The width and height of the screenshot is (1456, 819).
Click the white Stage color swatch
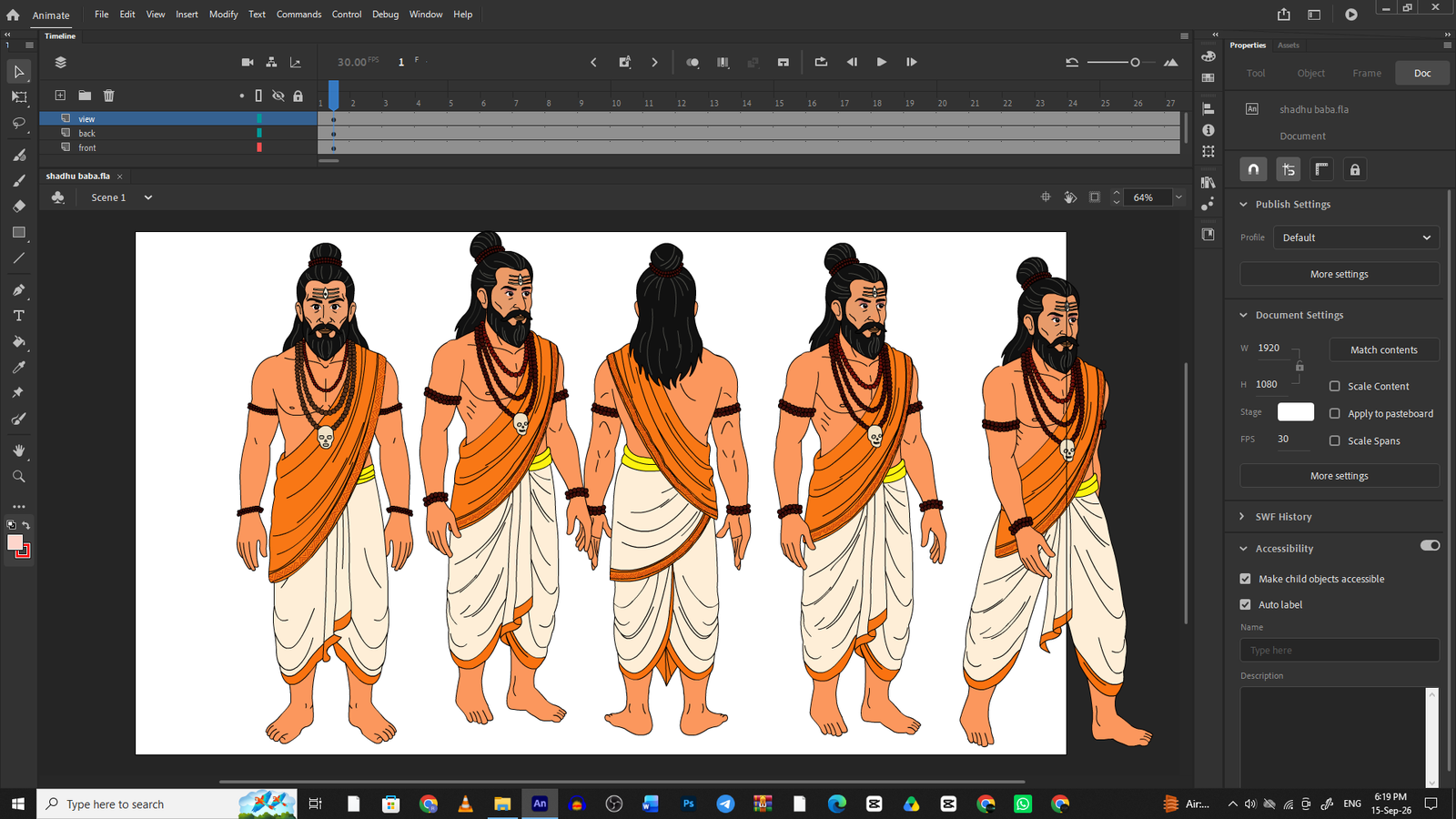(x=1296, y=412)
